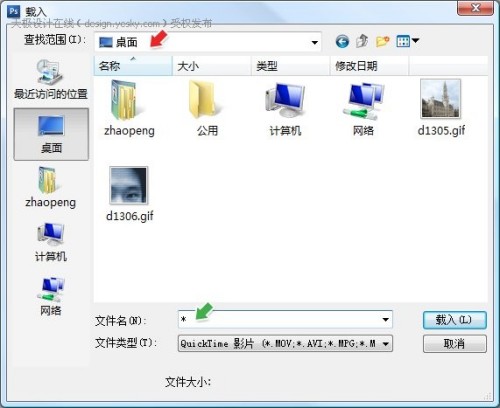
Task: Select the 公用 folder in file list
Action: coord(207,108)
